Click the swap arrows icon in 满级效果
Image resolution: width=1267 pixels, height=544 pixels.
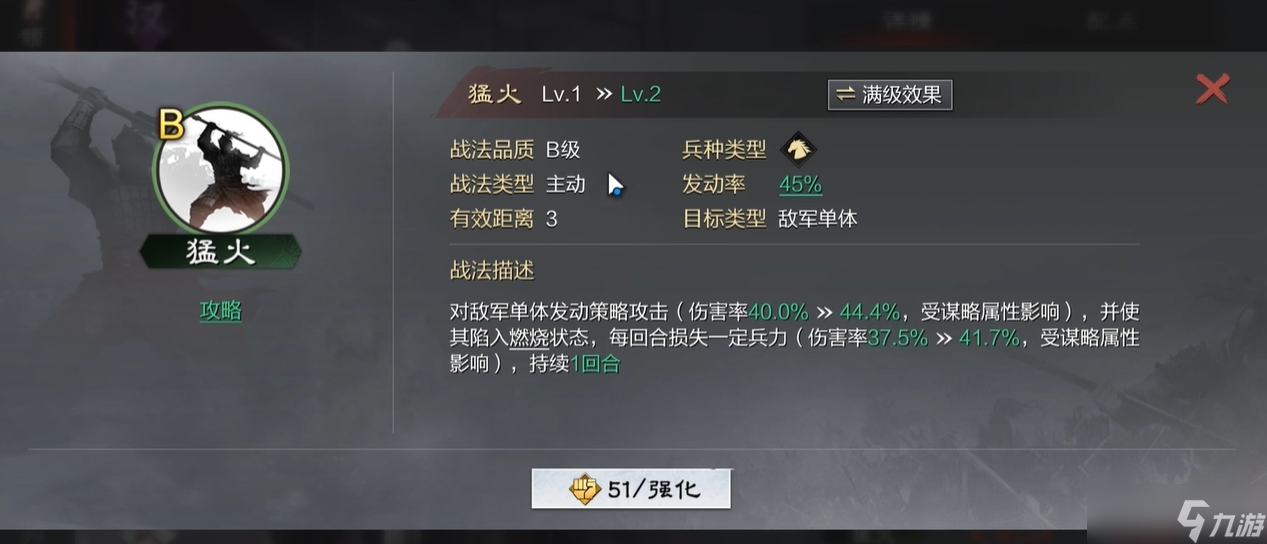click(846, 95)
